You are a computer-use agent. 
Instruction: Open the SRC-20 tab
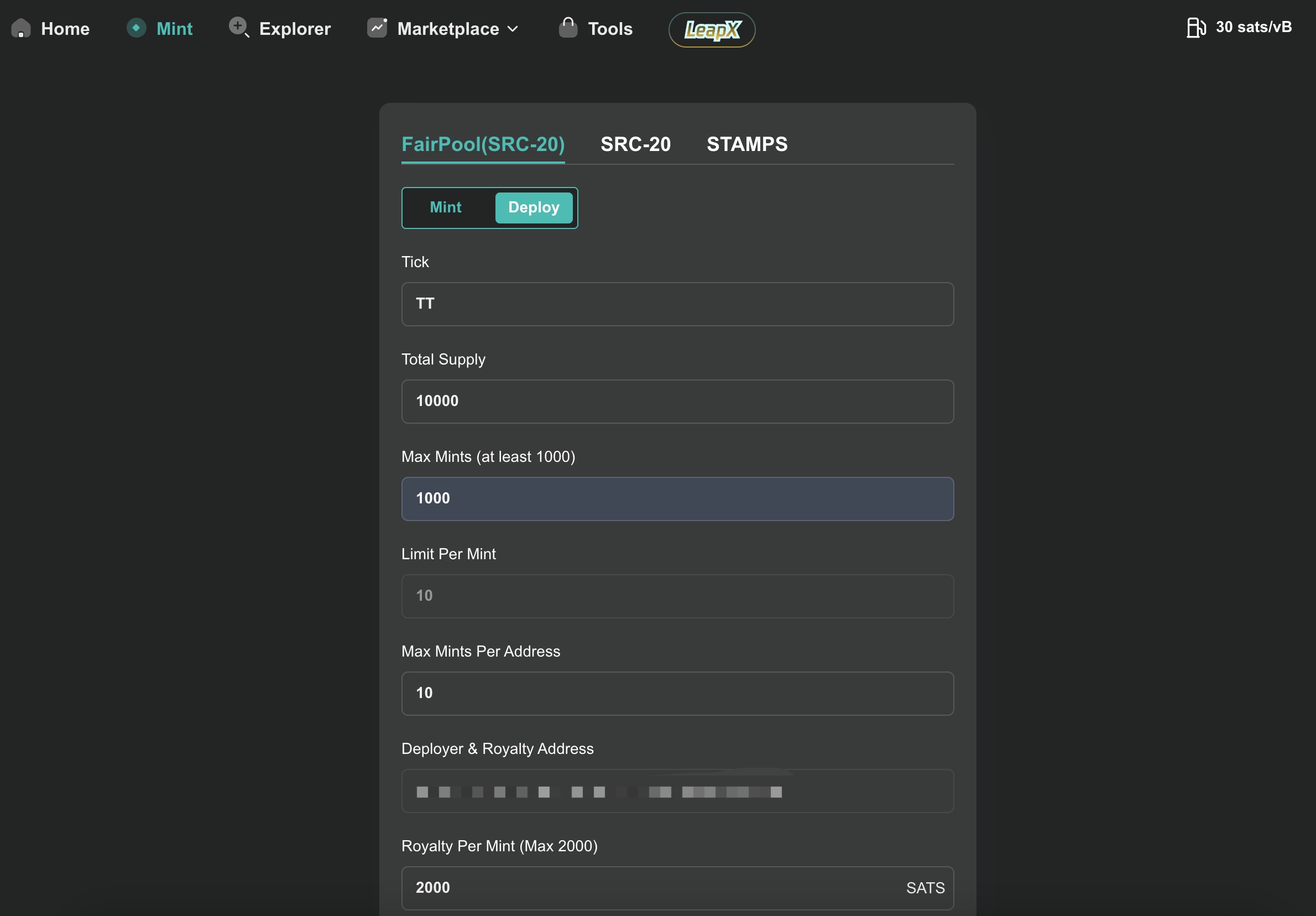(x=635, y=144)
